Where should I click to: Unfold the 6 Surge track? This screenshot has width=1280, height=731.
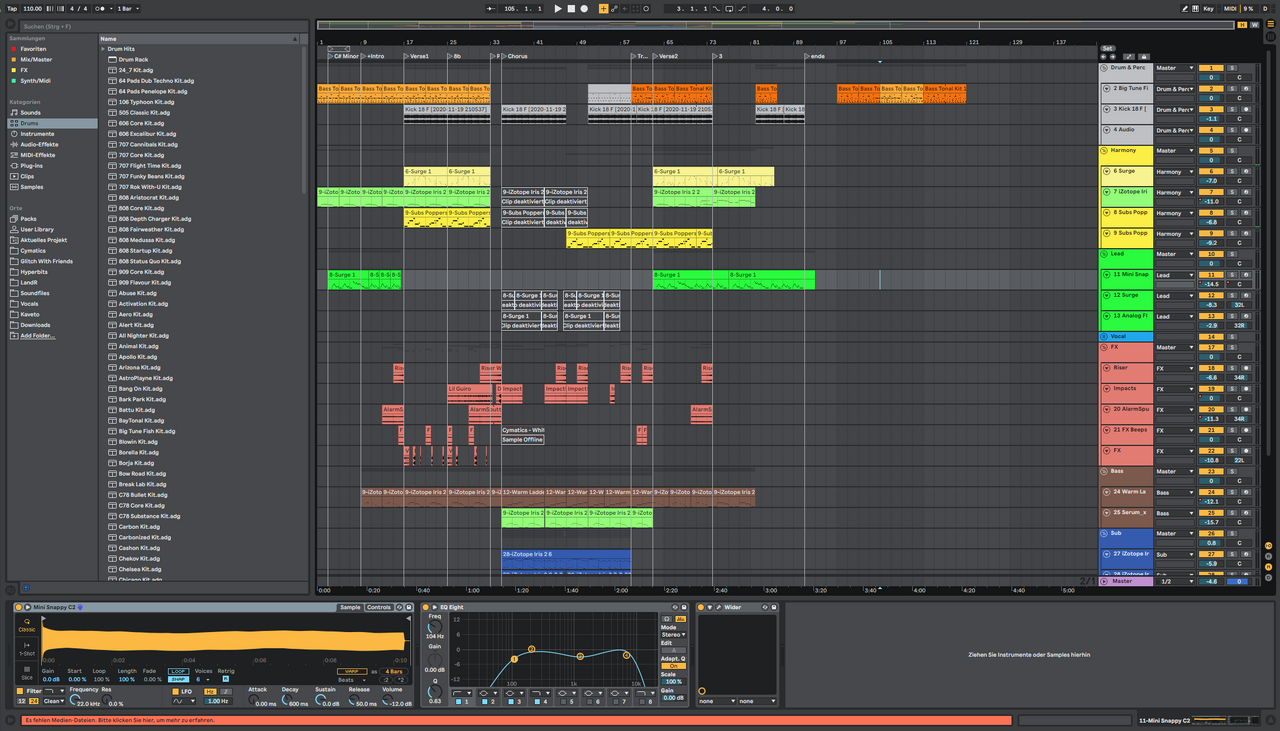1108,172
